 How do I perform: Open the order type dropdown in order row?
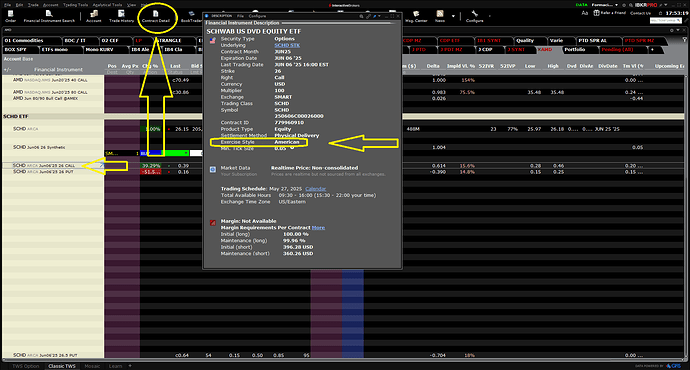point(176,153)
